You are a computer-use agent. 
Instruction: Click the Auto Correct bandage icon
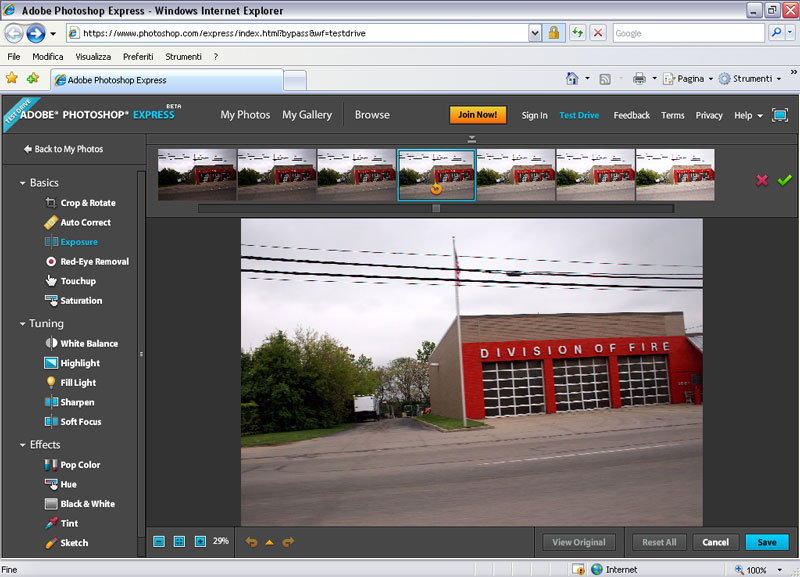[x=51, y=222]
